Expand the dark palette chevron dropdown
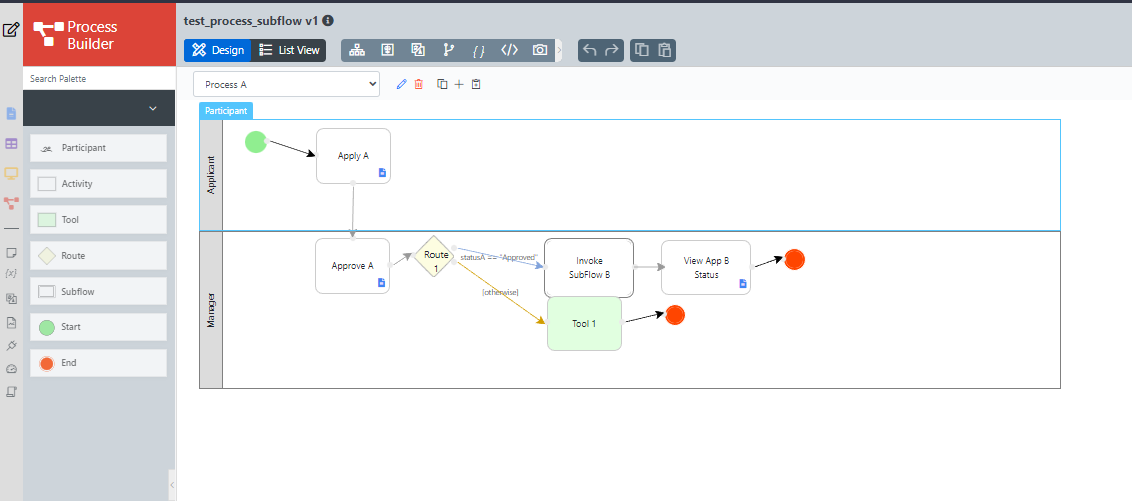Viewport: 1132px width, 501px height. [x=152, y=108]
